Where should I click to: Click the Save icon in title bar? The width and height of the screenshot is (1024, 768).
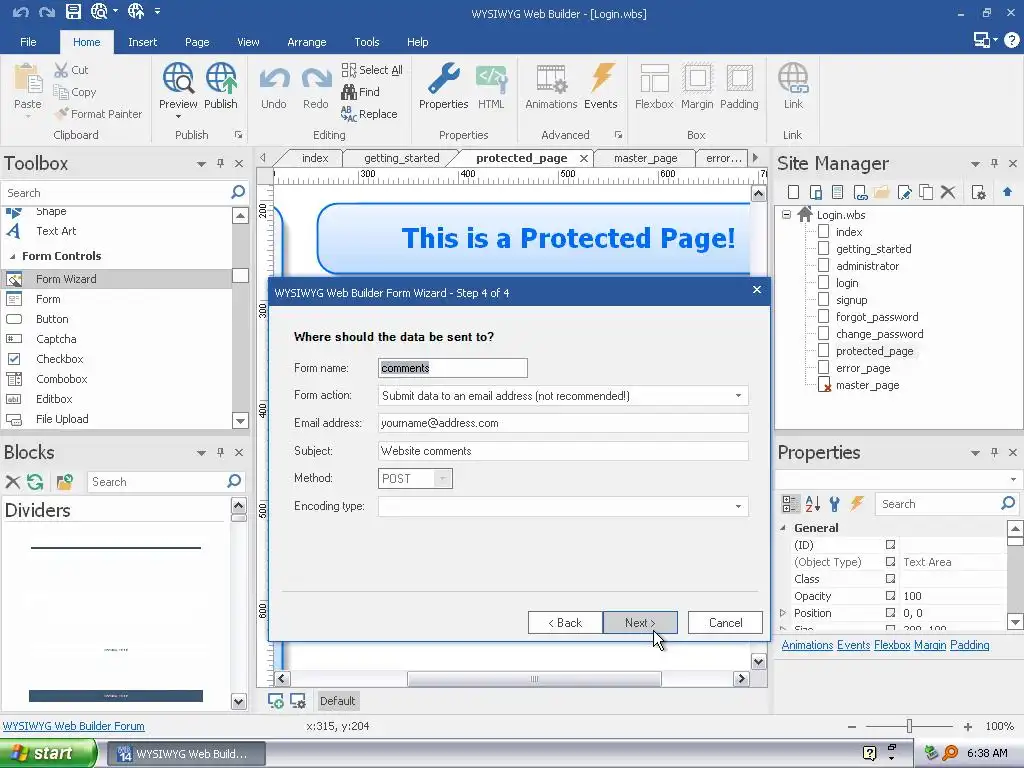coord(73,11)
